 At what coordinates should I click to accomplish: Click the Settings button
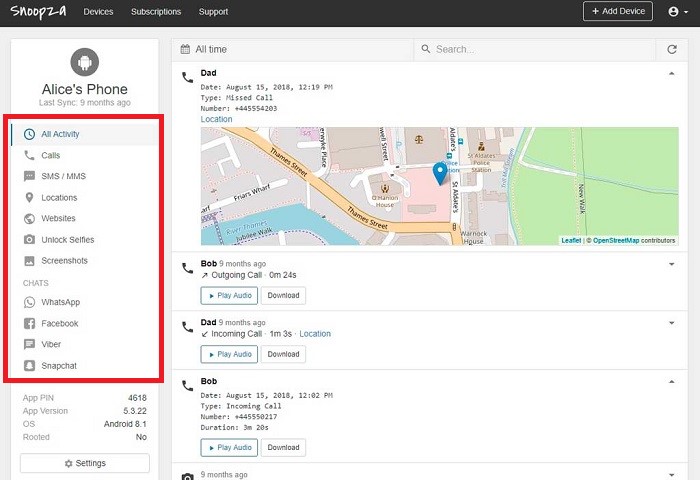85,463
